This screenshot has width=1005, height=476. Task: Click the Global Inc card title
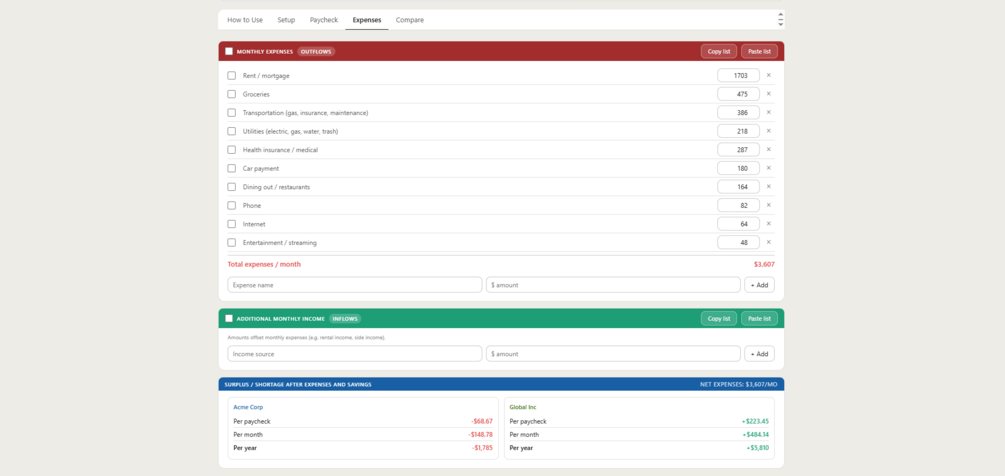[523, 407]
